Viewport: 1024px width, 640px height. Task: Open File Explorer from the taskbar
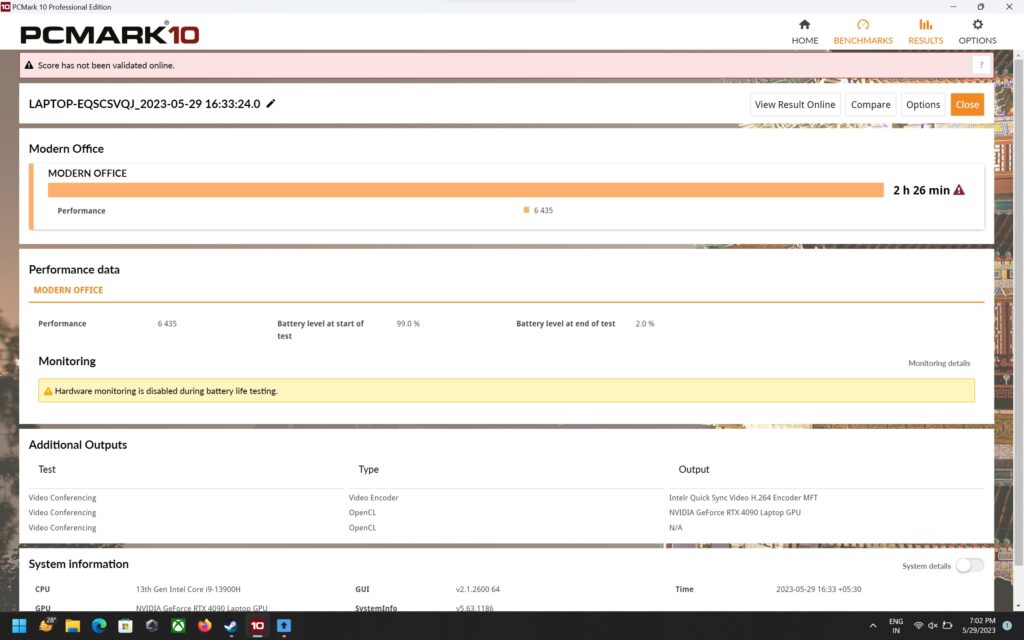tap(72, 626)
